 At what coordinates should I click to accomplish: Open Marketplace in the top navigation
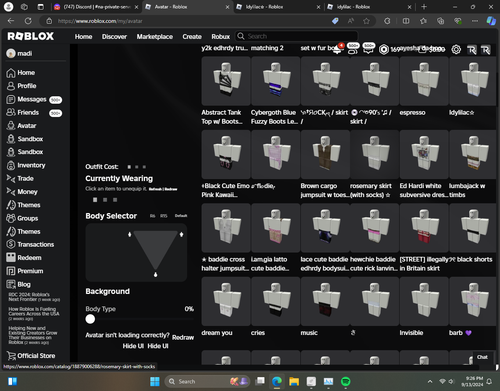155,37
